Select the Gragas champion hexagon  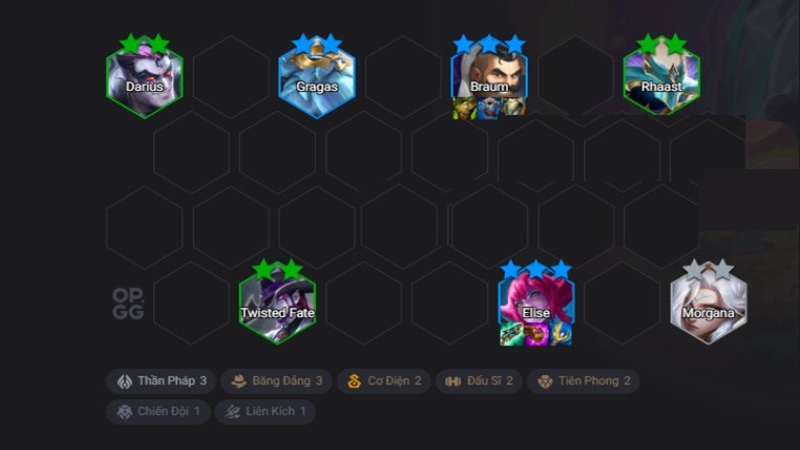tap(317, 77)
